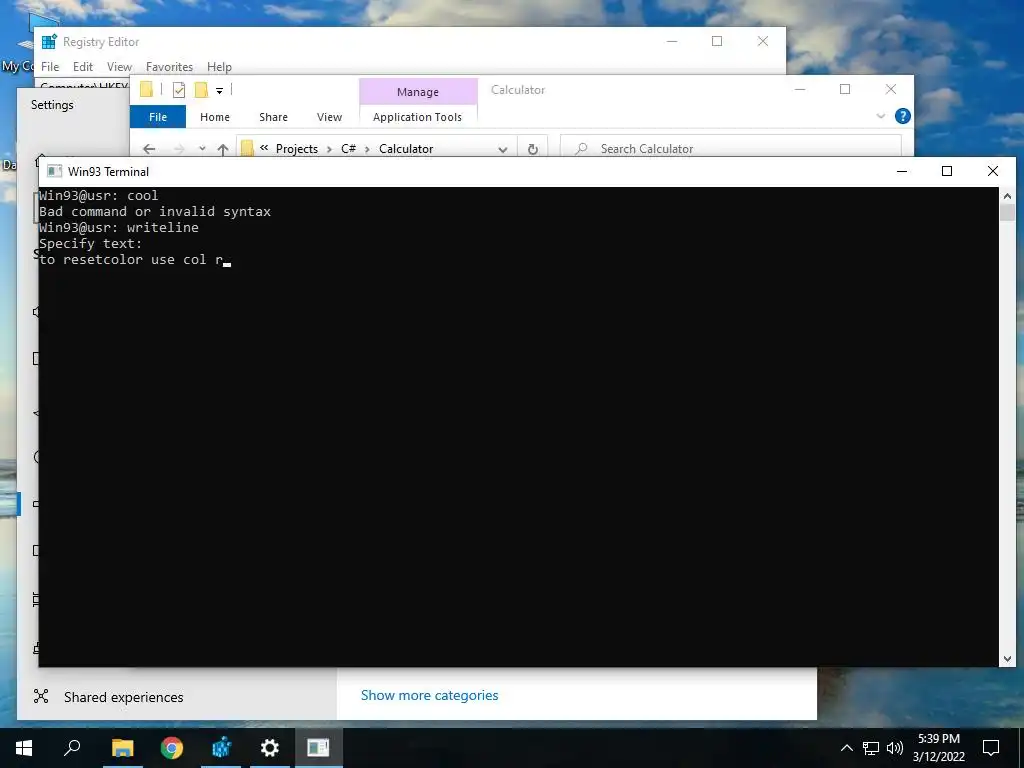
Task: Open Customize Quick Access Toolbar dropdown
Action: (x=219, y=91)
